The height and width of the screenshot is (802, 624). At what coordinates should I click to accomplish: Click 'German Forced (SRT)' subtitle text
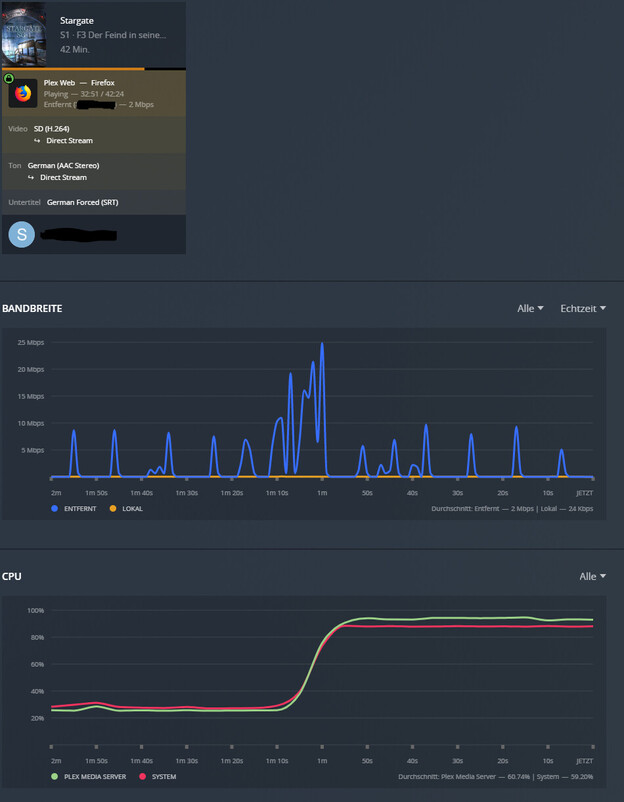(x=82, y=202)
